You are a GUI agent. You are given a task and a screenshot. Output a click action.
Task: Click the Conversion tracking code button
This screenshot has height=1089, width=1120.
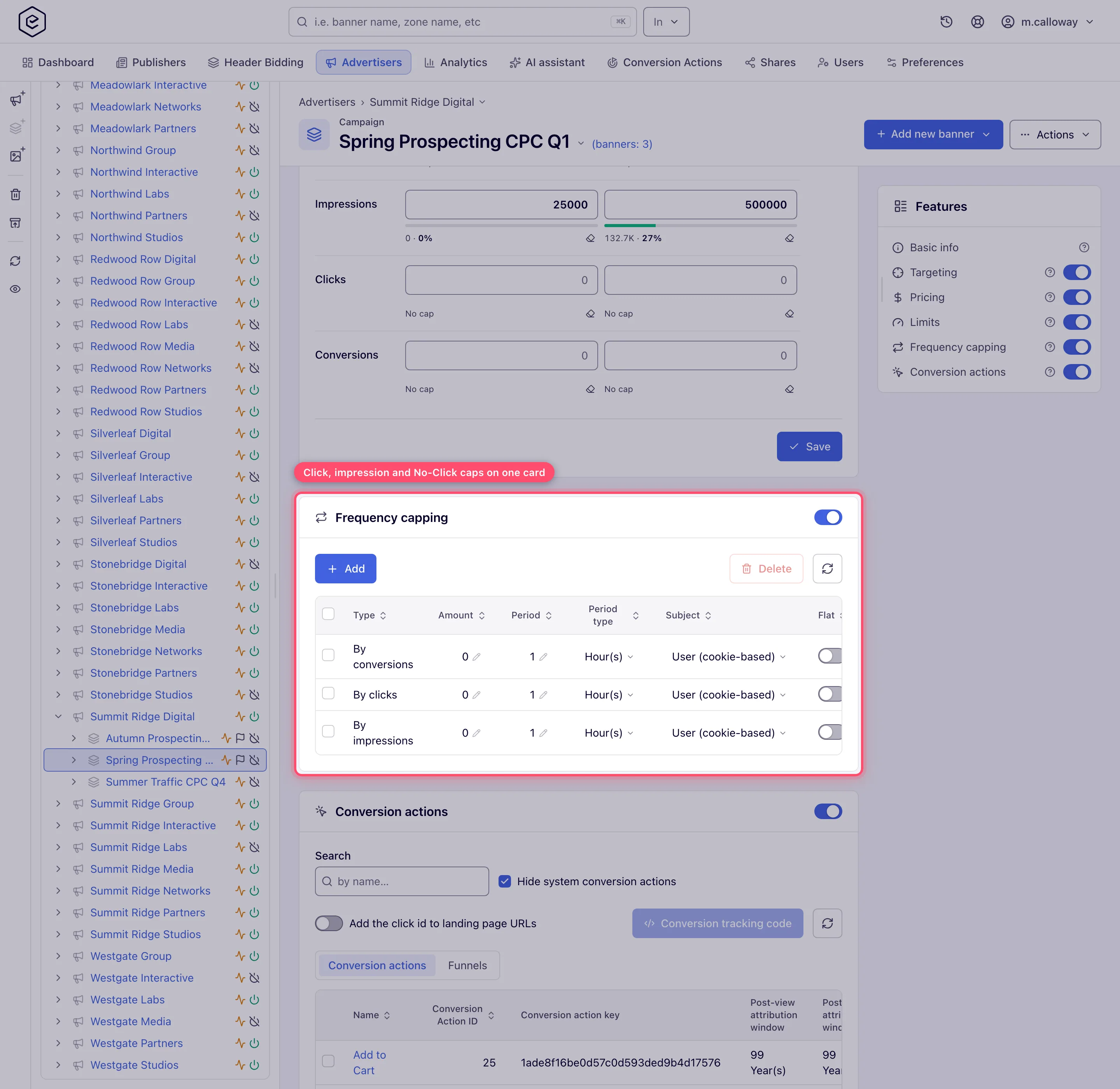tap(717, 923)
